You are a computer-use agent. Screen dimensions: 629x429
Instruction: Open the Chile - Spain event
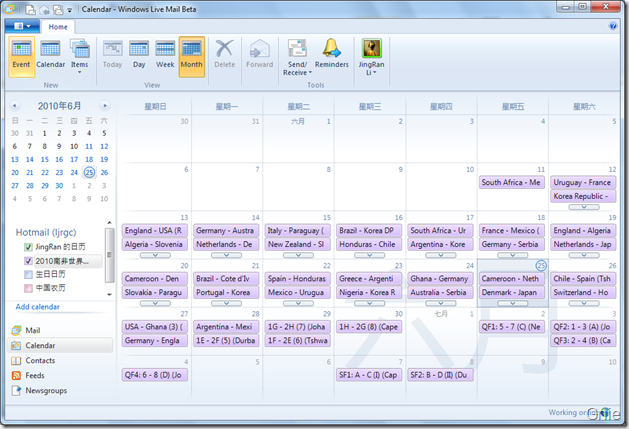pos(583,279)
